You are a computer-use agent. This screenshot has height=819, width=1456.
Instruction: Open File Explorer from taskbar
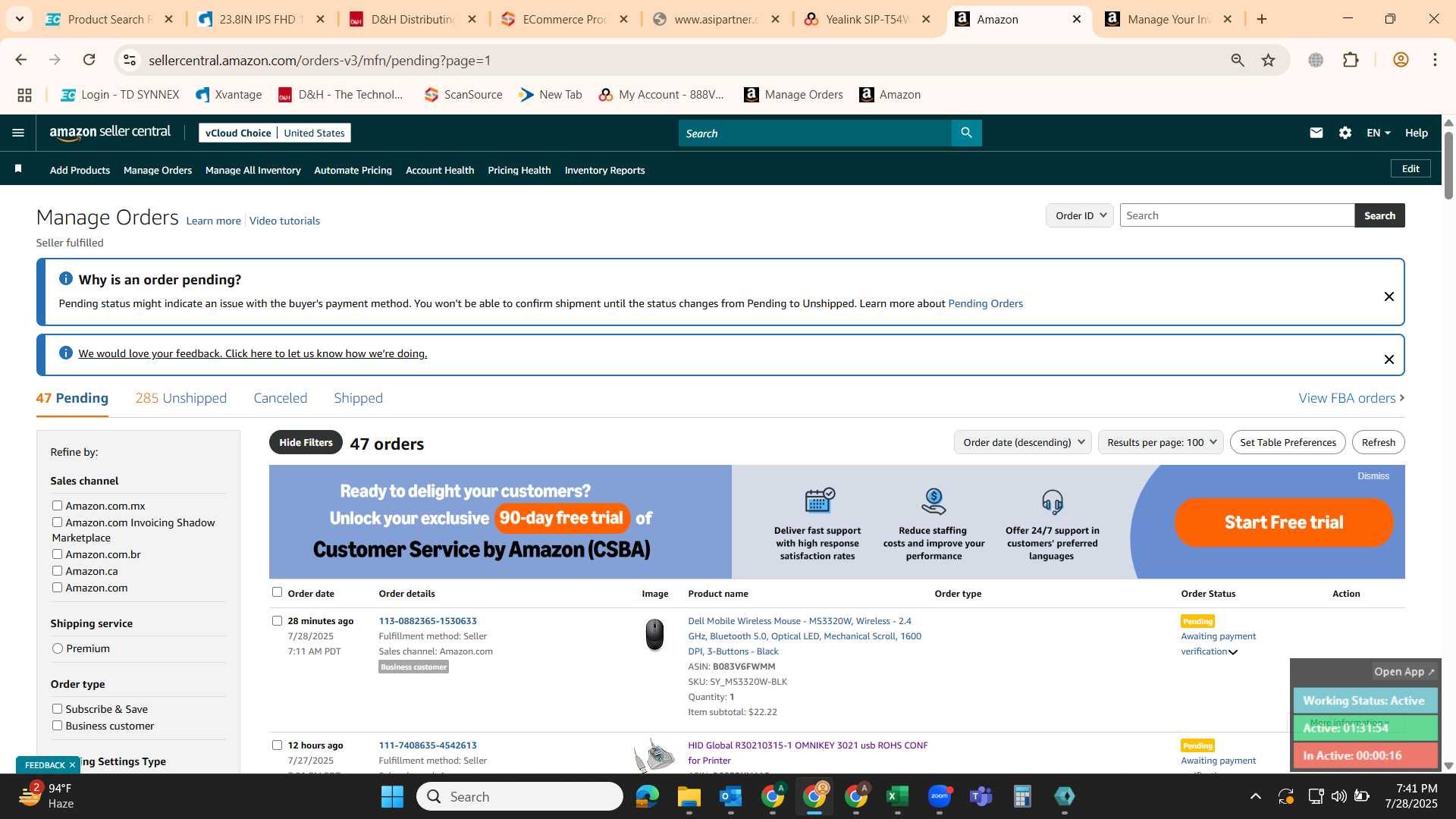(x=689, y=796)
